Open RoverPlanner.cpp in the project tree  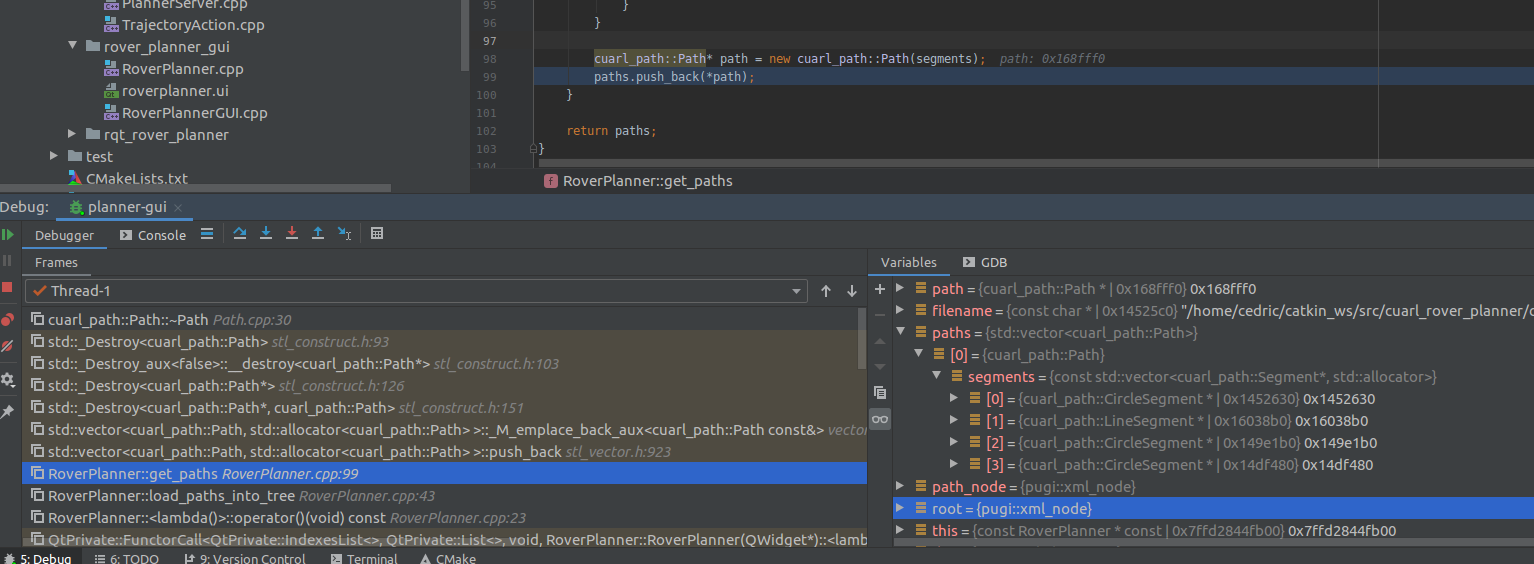click(x=174, y=69)
